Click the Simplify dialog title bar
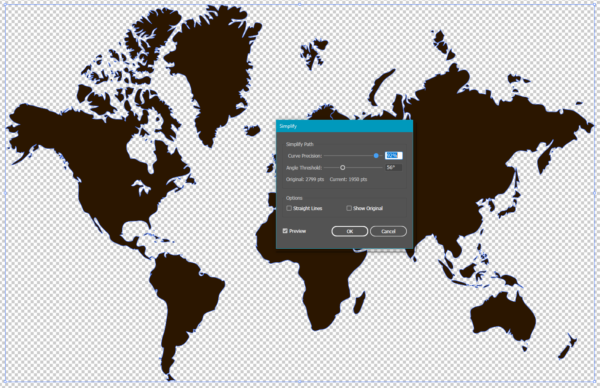This screenshot has height=388, width=600. 344,126
